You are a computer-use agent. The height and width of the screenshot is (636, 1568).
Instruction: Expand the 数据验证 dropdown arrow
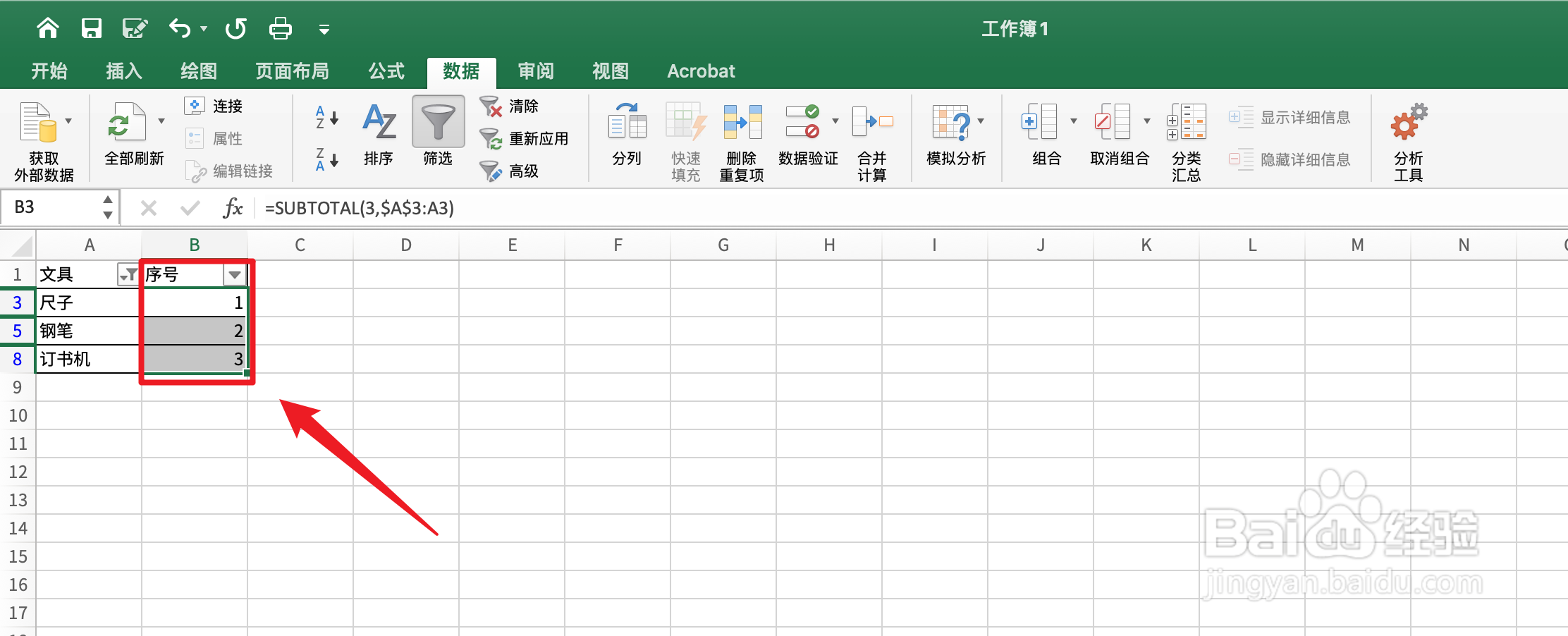pos(835,121)
